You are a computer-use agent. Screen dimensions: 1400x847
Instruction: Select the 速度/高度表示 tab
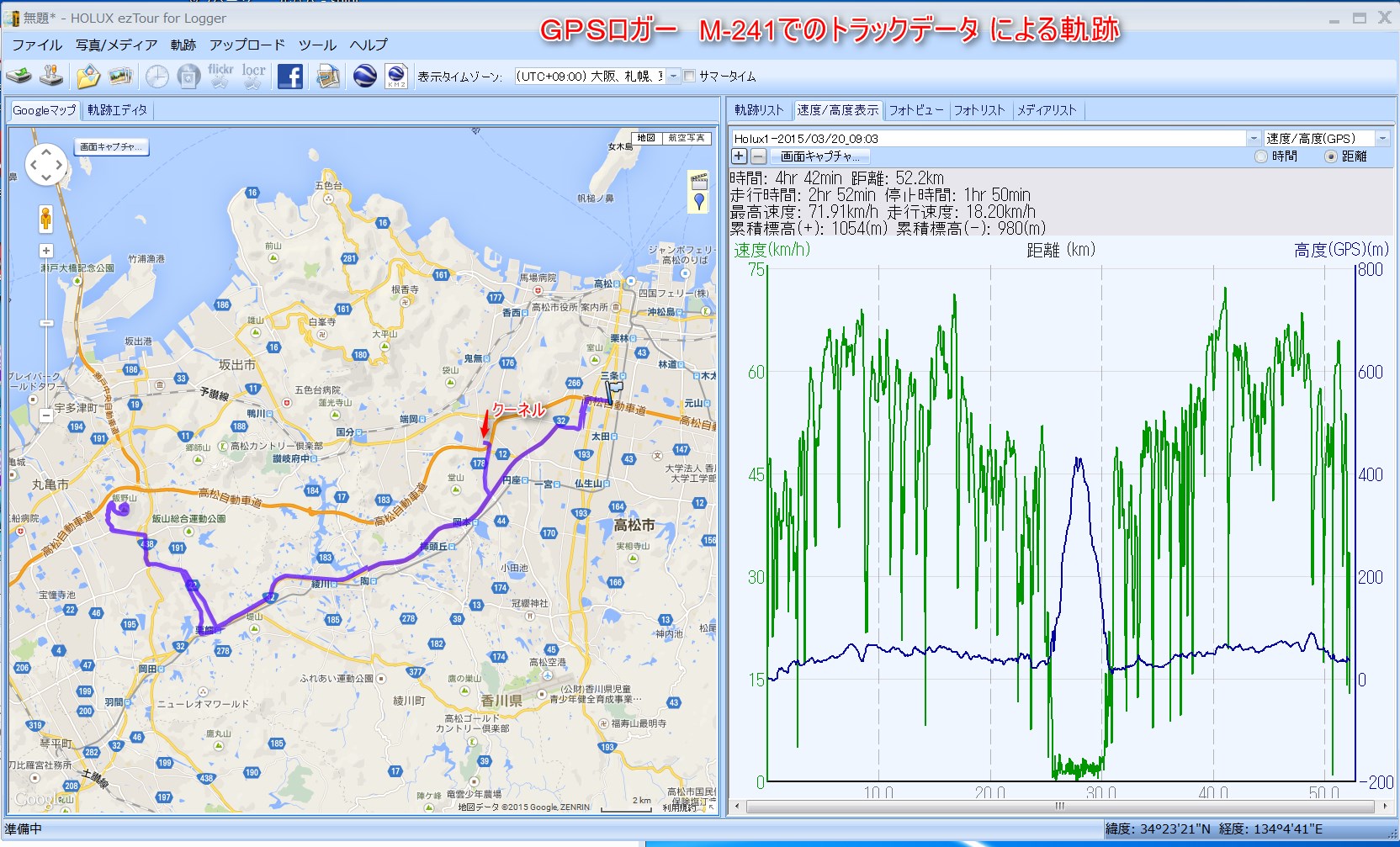click(x=837, y=110)
